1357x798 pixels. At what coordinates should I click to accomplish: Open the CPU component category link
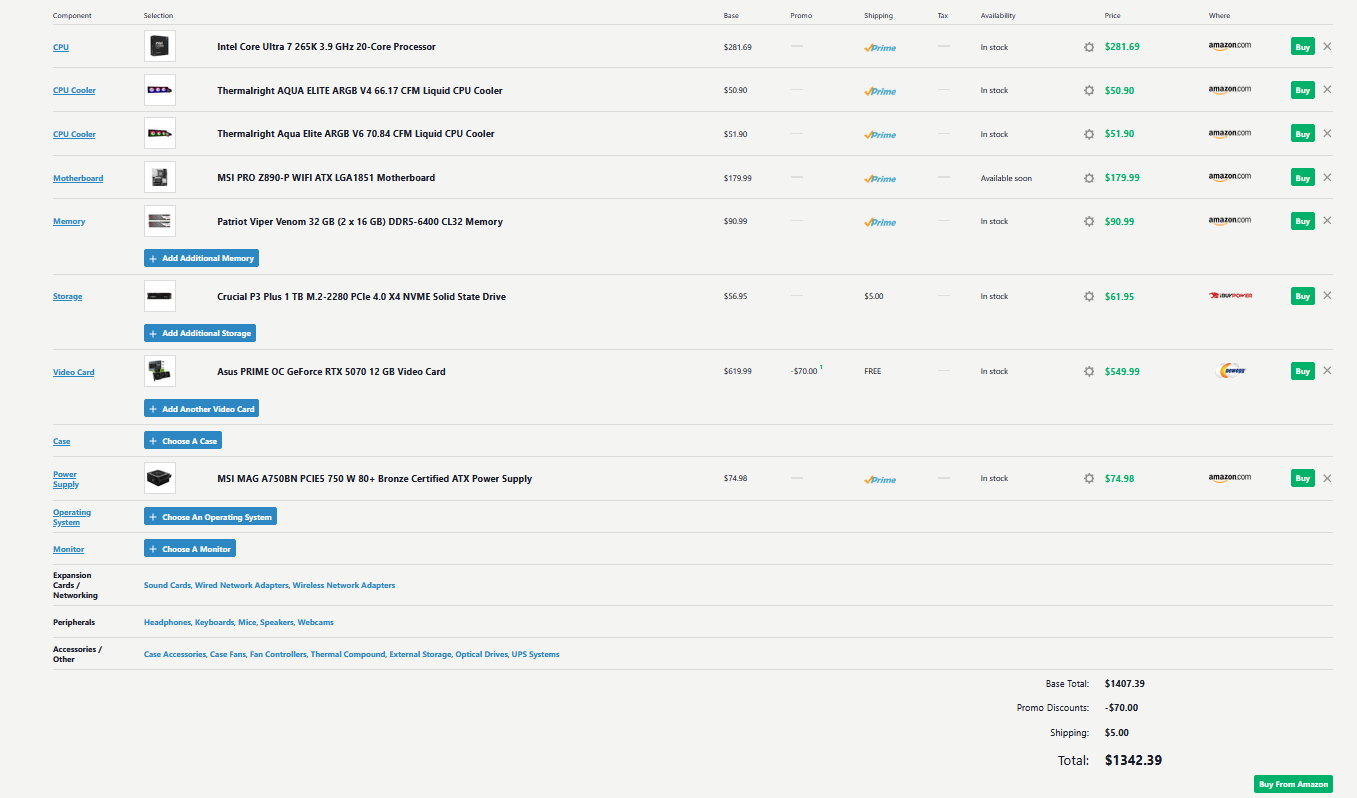pos(61,47)
